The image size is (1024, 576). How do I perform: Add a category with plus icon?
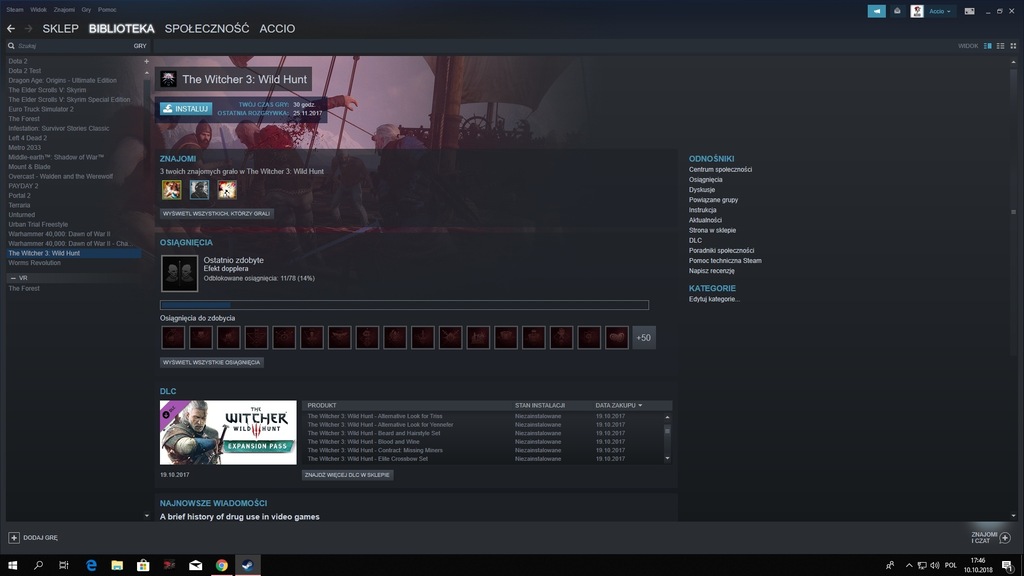[x=146, y=61]
